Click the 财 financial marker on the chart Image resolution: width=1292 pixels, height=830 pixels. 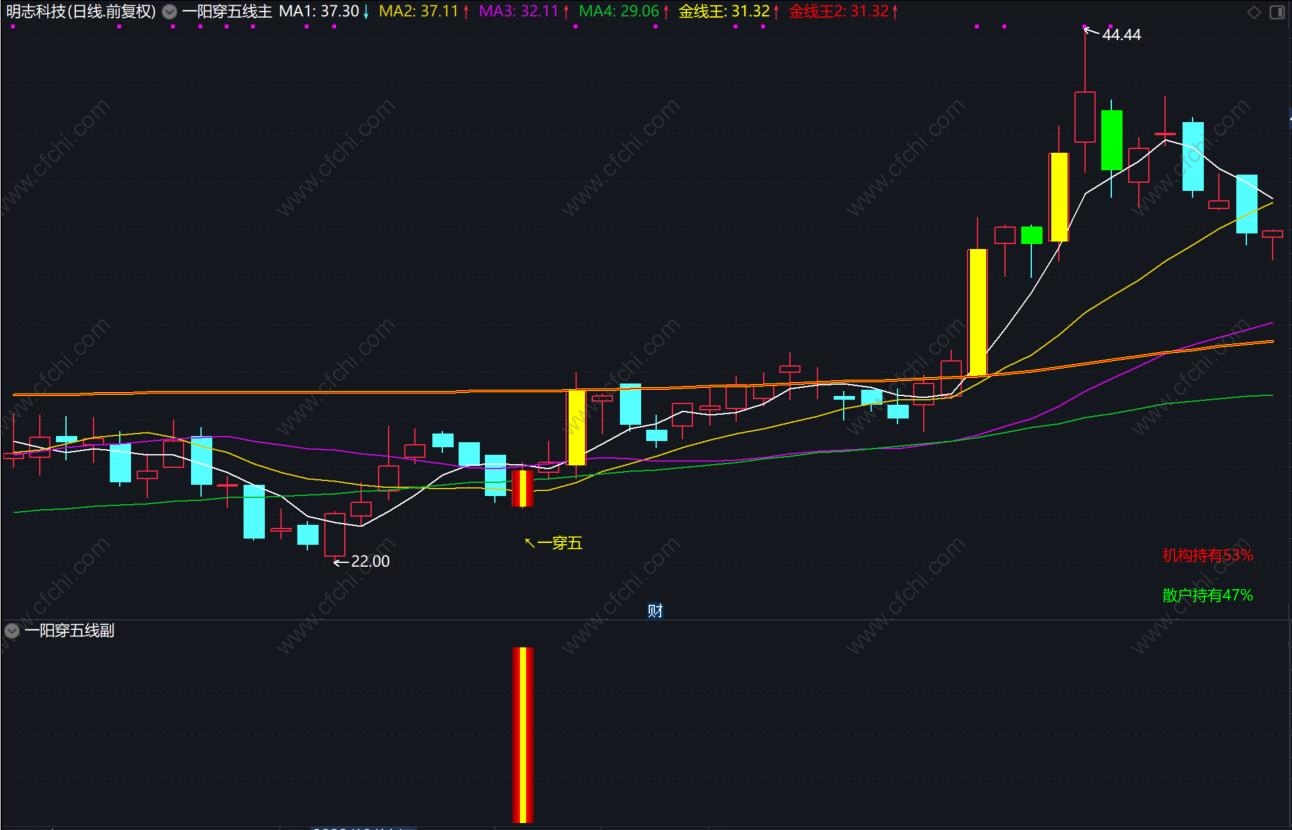655,610
